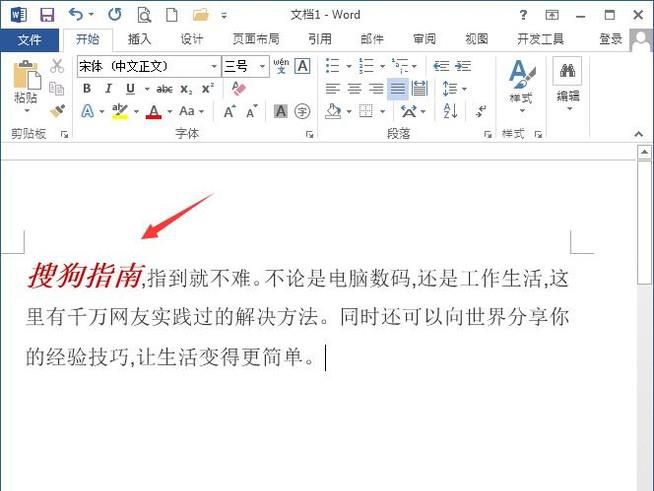654x491 pixels.
Task: Toggle Italic formatting
Action: [108, 88]
